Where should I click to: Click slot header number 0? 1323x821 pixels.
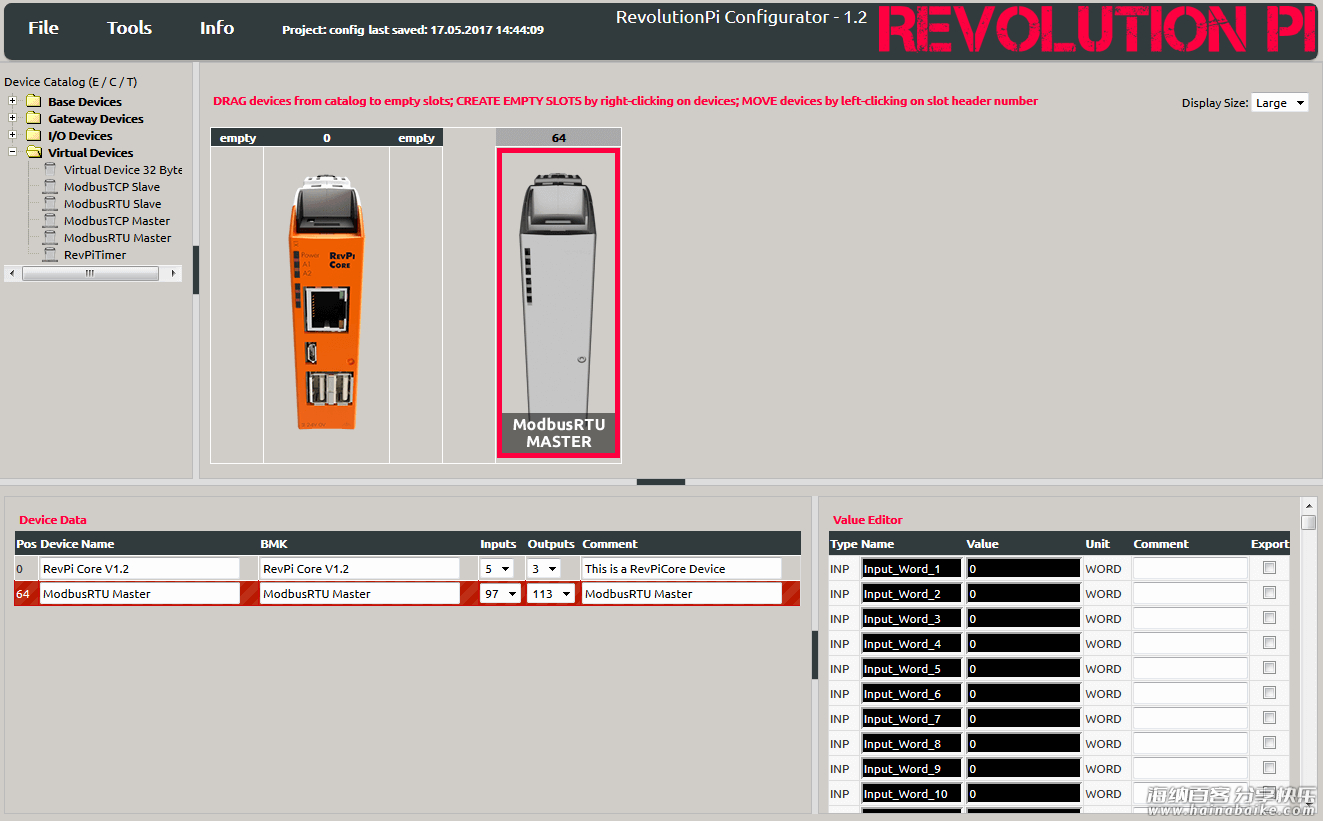coord(327,138)
